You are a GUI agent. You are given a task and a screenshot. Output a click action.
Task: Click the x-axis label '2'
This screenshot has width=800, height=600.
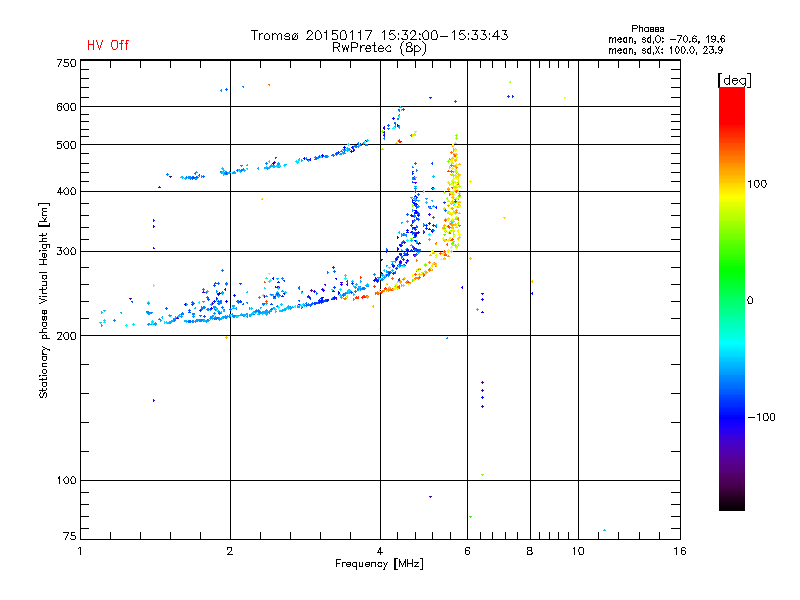230,551
